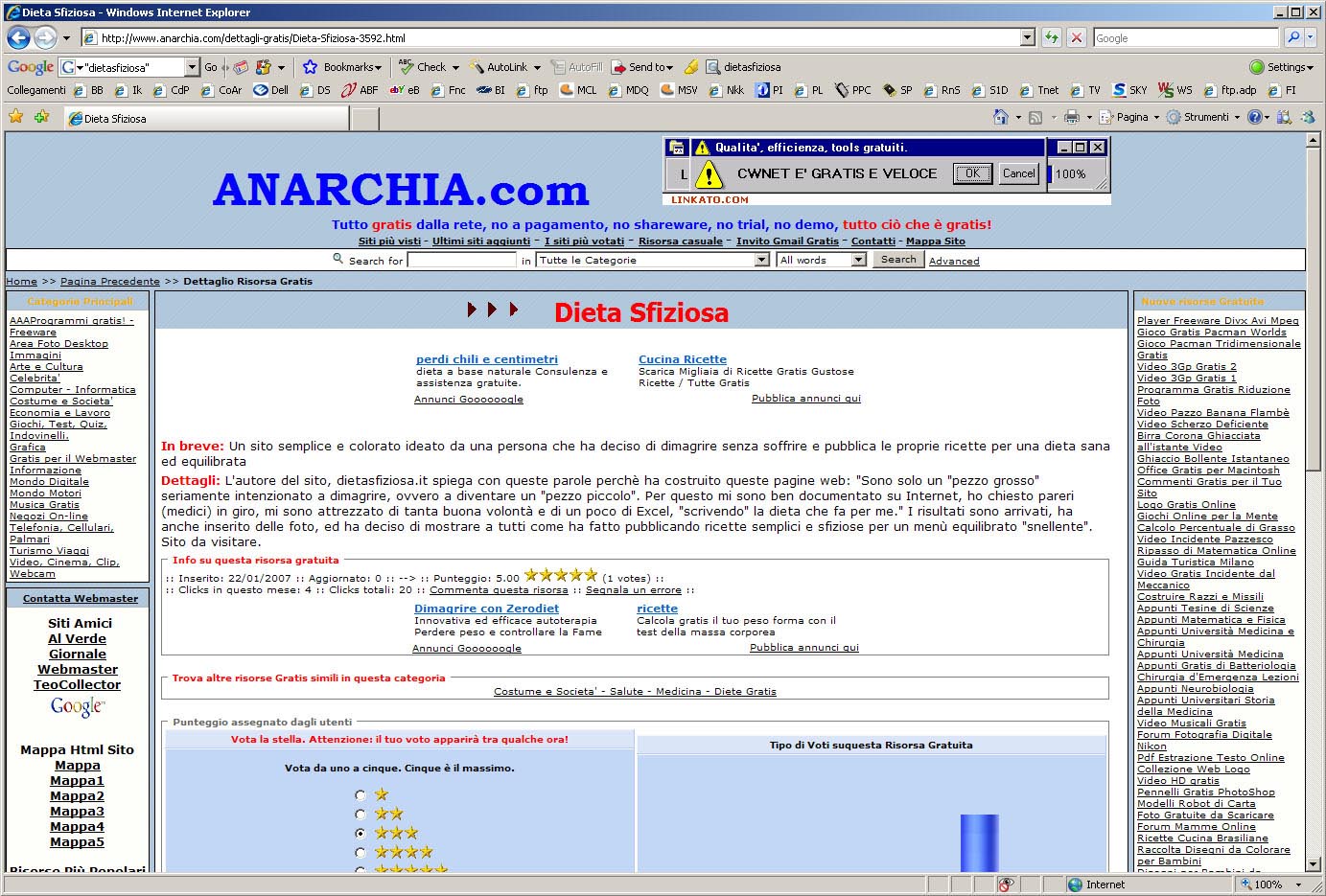Click the Google search box top right
The height and width of the screenshot is (896, 1326).
pos(1186,38)
